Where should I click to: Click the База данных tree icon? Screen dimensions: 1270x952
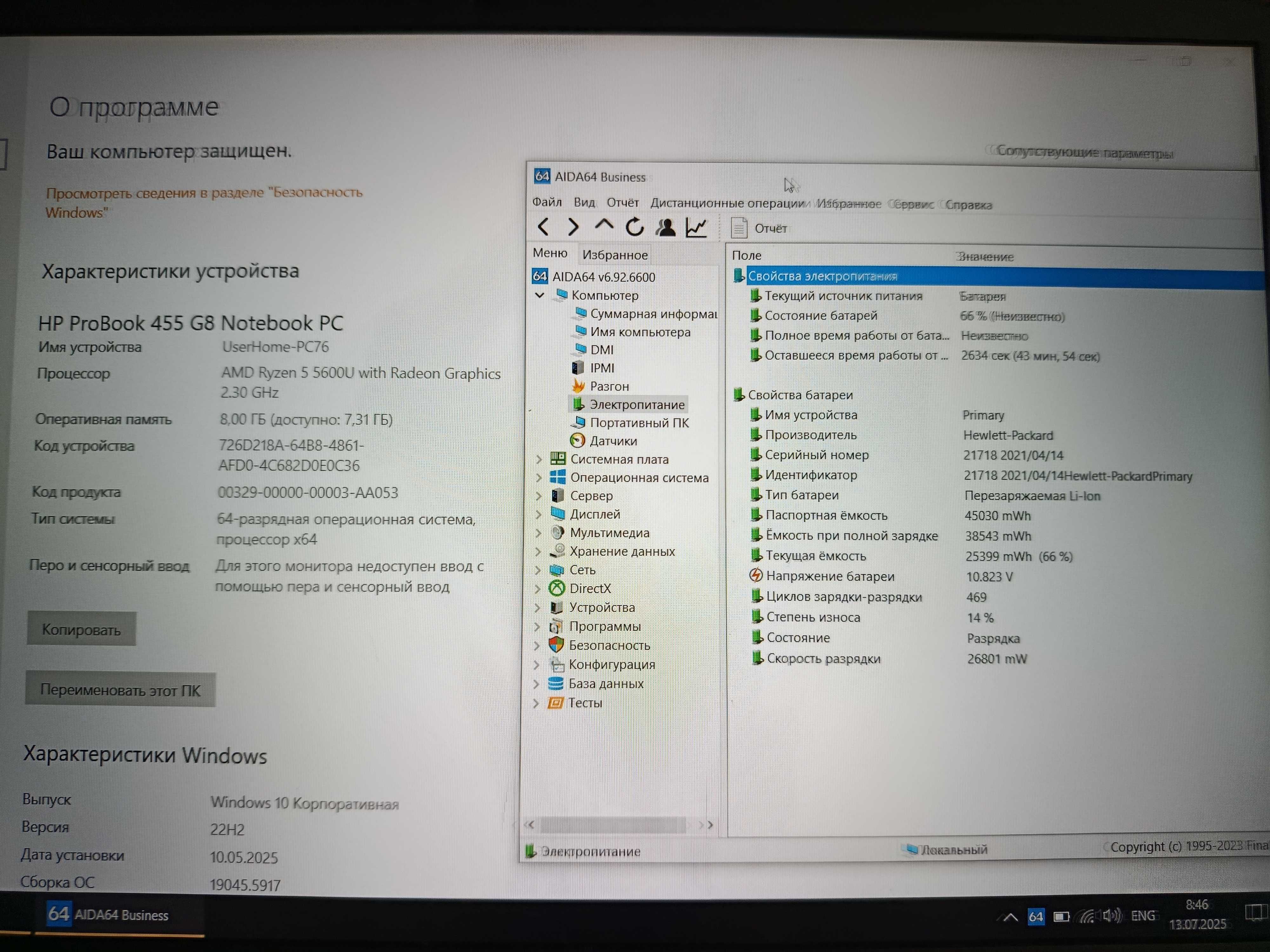coord(555,684)
